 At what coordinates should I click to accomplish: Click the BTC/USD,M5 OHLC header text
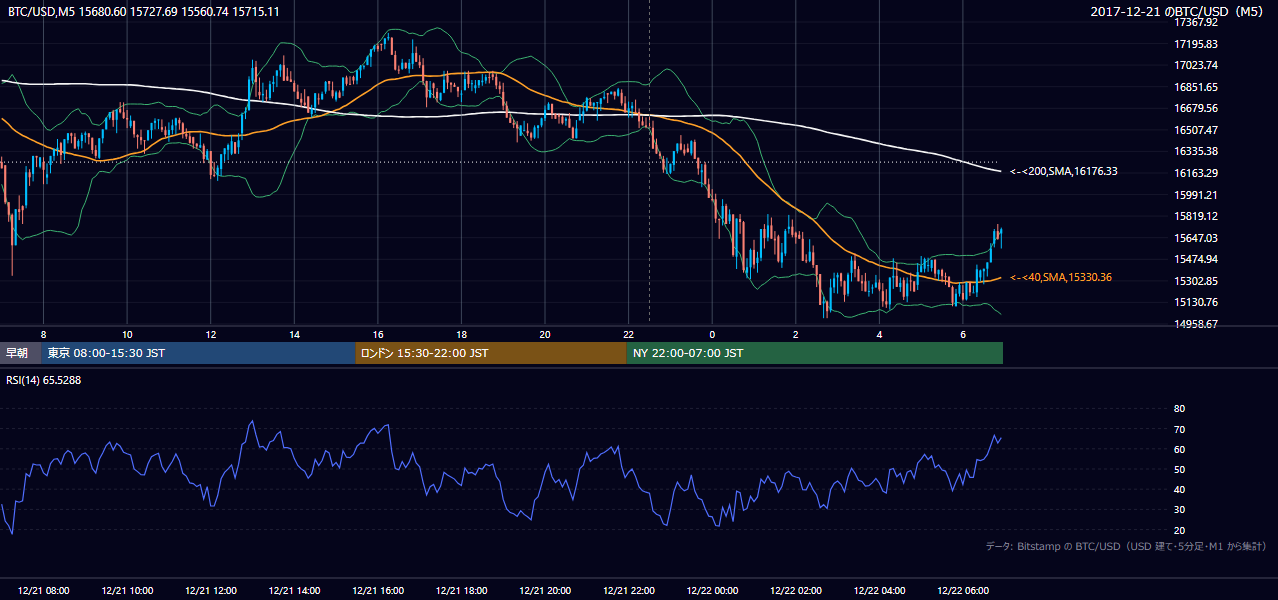[144, 11]
